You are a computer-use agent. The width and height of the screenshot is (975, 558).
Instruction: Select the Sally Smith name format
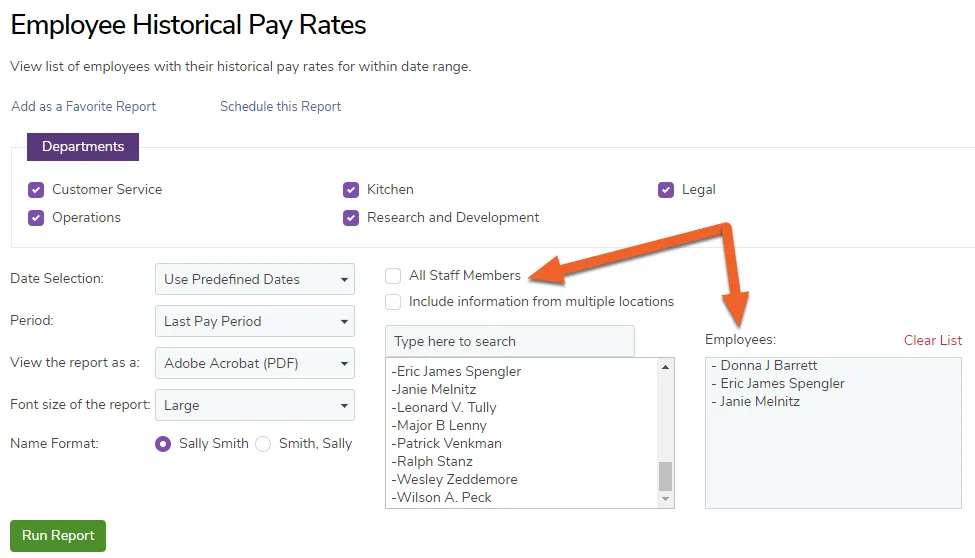click(163, 444)
